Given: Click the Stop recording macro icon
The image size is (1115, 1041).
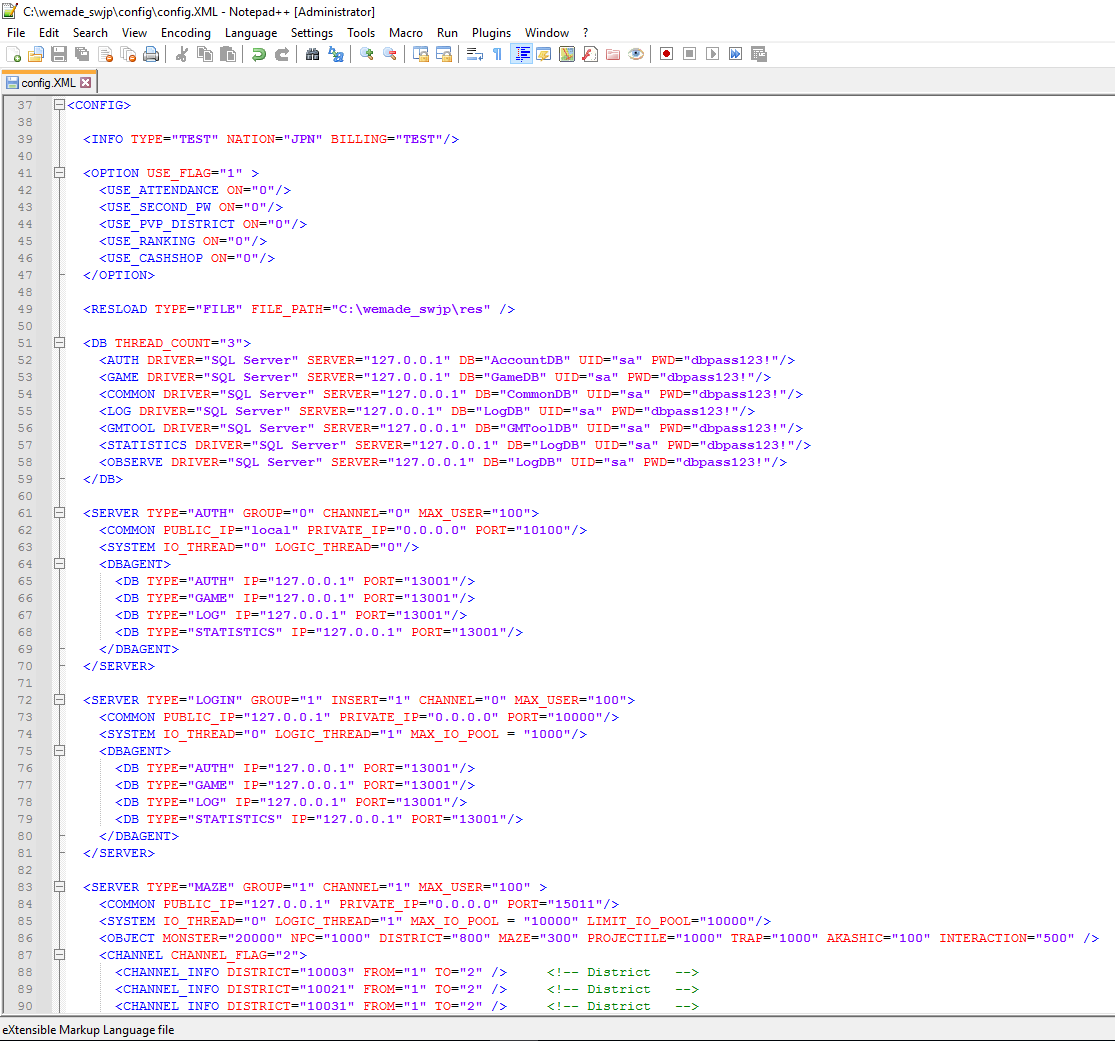Looking at the screenshot, I should tap(689, 54).
